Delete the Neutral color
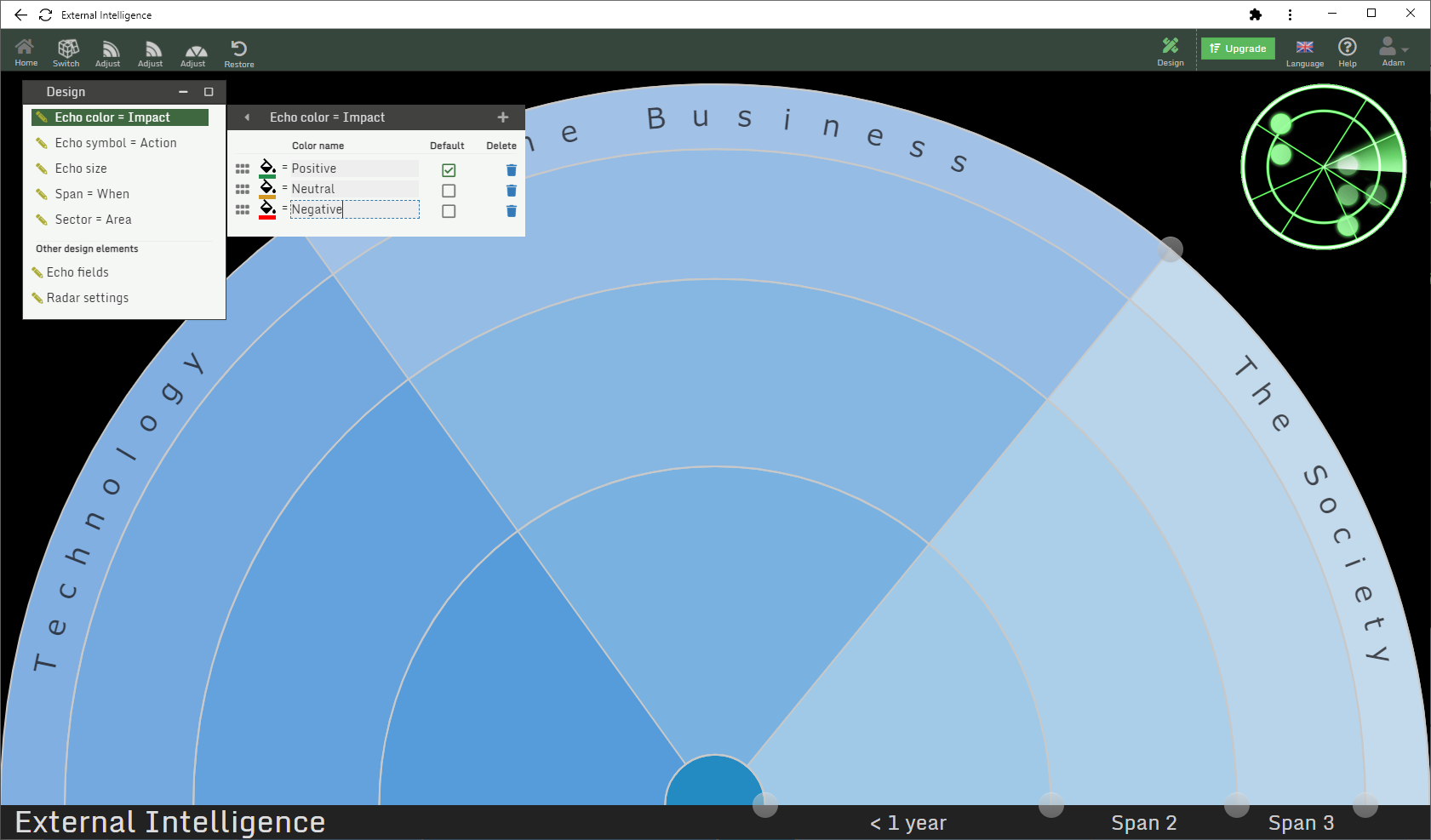Image resolution: width=1431 pixels, height=840 pixels. pos(512,191)
